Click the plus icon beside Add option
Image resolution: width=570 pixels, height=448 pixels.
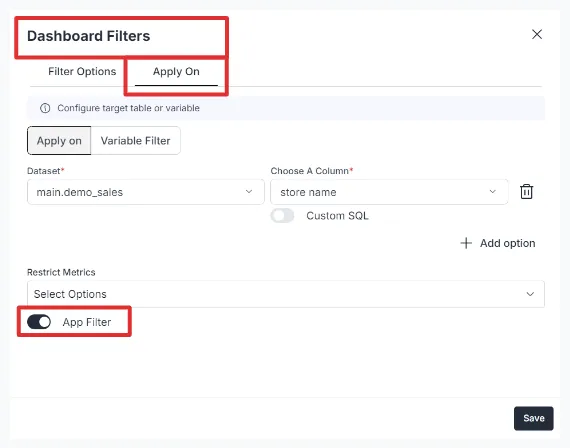(x=466, y=243)
